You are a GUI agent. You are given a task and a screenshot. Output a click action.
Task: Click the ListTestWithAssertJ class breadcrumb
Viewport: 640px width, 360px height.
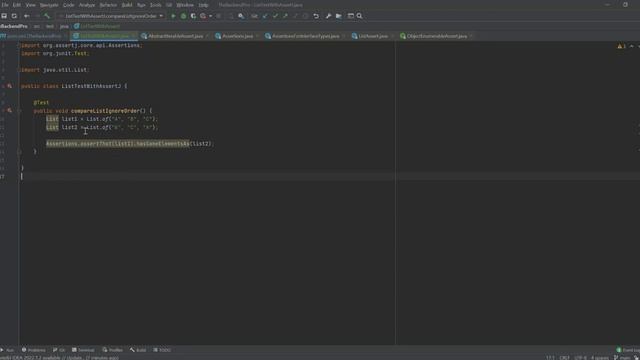coord(97,26)
